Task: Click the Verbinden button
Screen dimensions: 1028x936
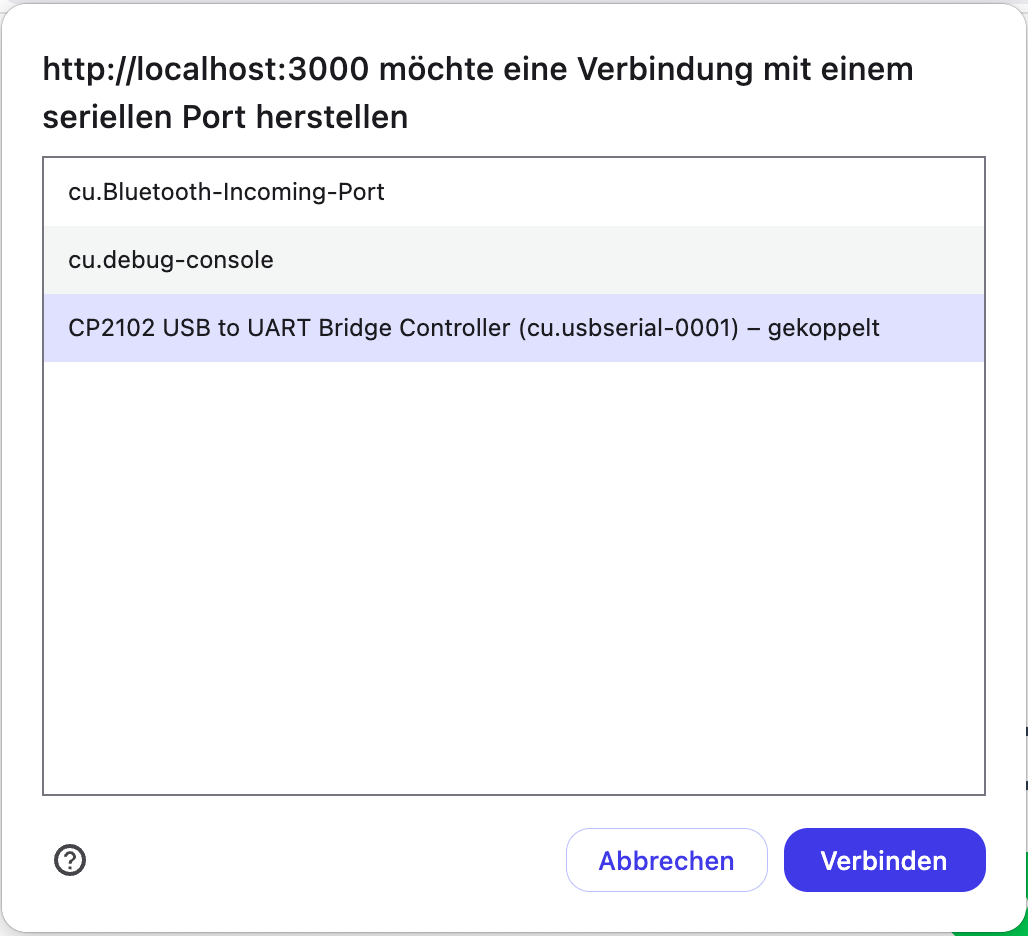Action: [x=884, y=860]
